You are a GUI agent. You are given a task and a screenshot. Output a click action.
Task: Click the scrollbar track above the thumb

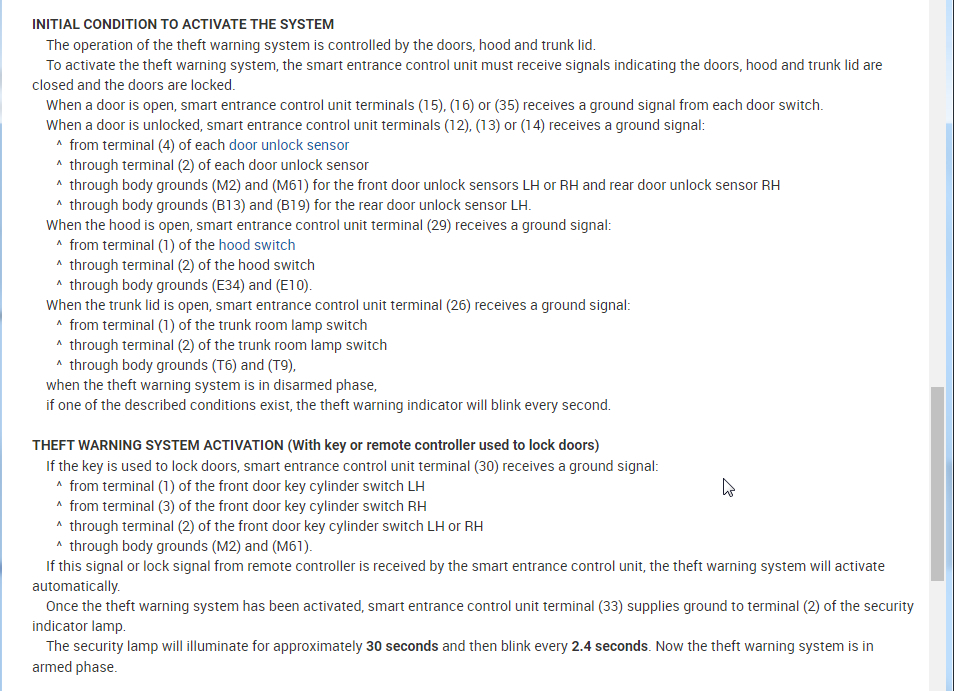pos(937,200)
